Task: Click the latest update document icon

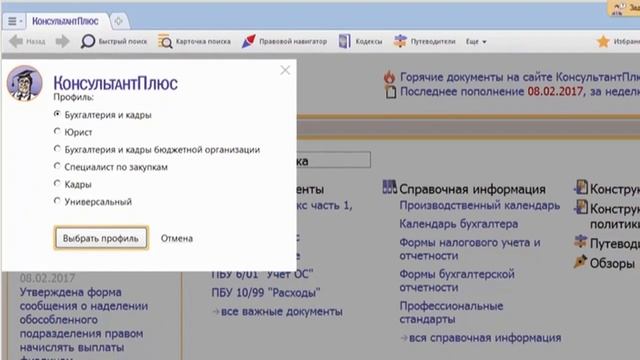Action: tap(391, 92)
